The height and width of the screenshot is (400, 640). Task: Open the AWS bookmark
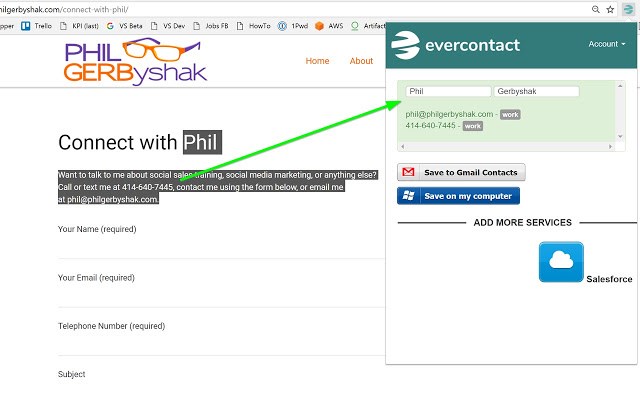click(x=329, y=26)
